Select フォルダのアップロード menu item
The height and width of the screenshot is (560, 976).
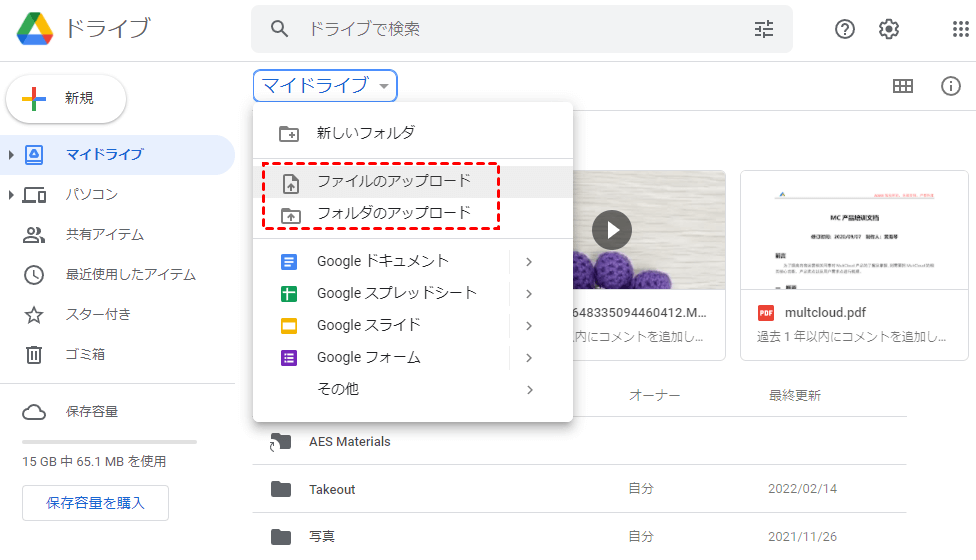[x=393, y=214]
